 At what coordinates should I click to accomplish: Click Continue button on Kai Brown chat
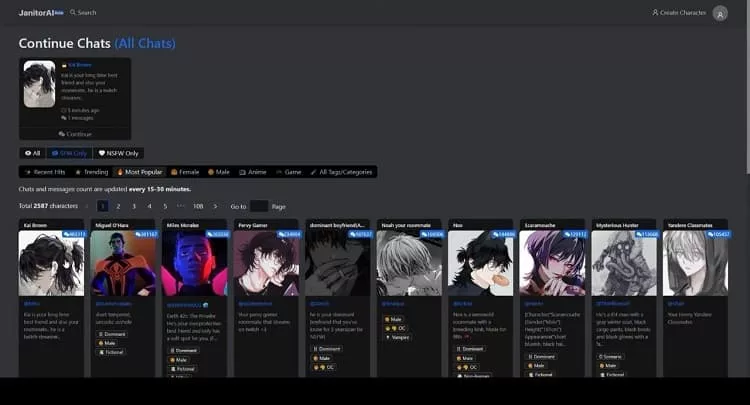tap(75, 134)
